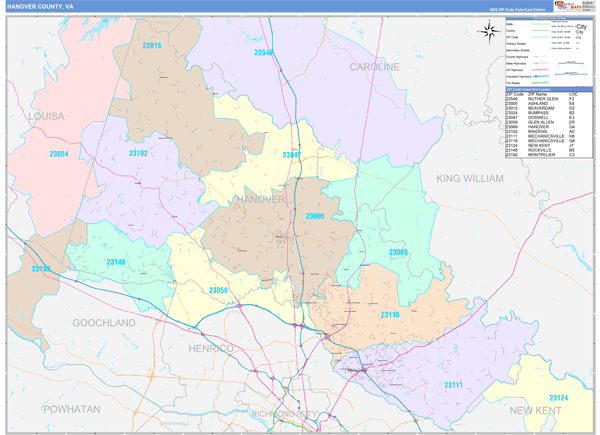Click the compass rose icon

click(488, 31)
